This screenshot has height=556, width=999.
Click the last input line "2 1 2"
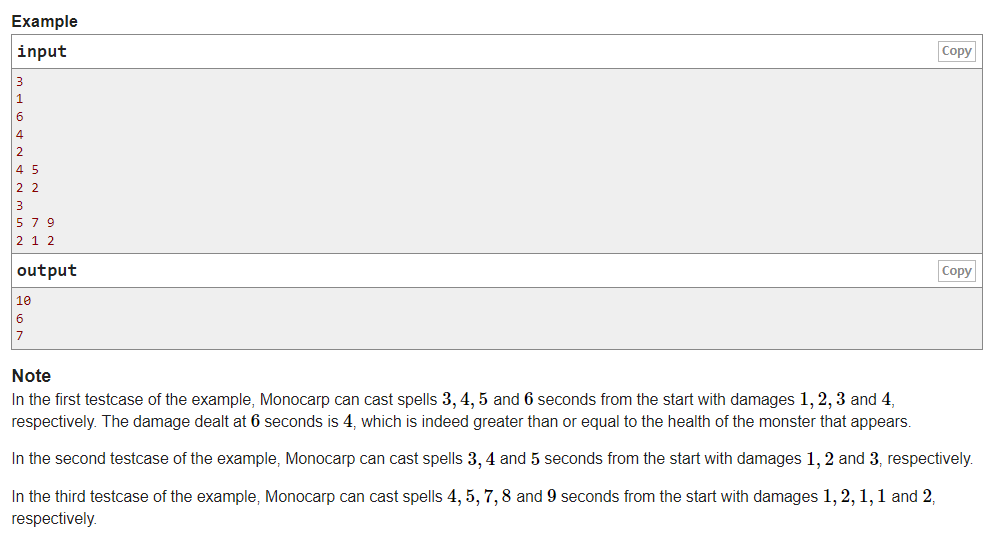pyautogui.click(x=35, y=241)
